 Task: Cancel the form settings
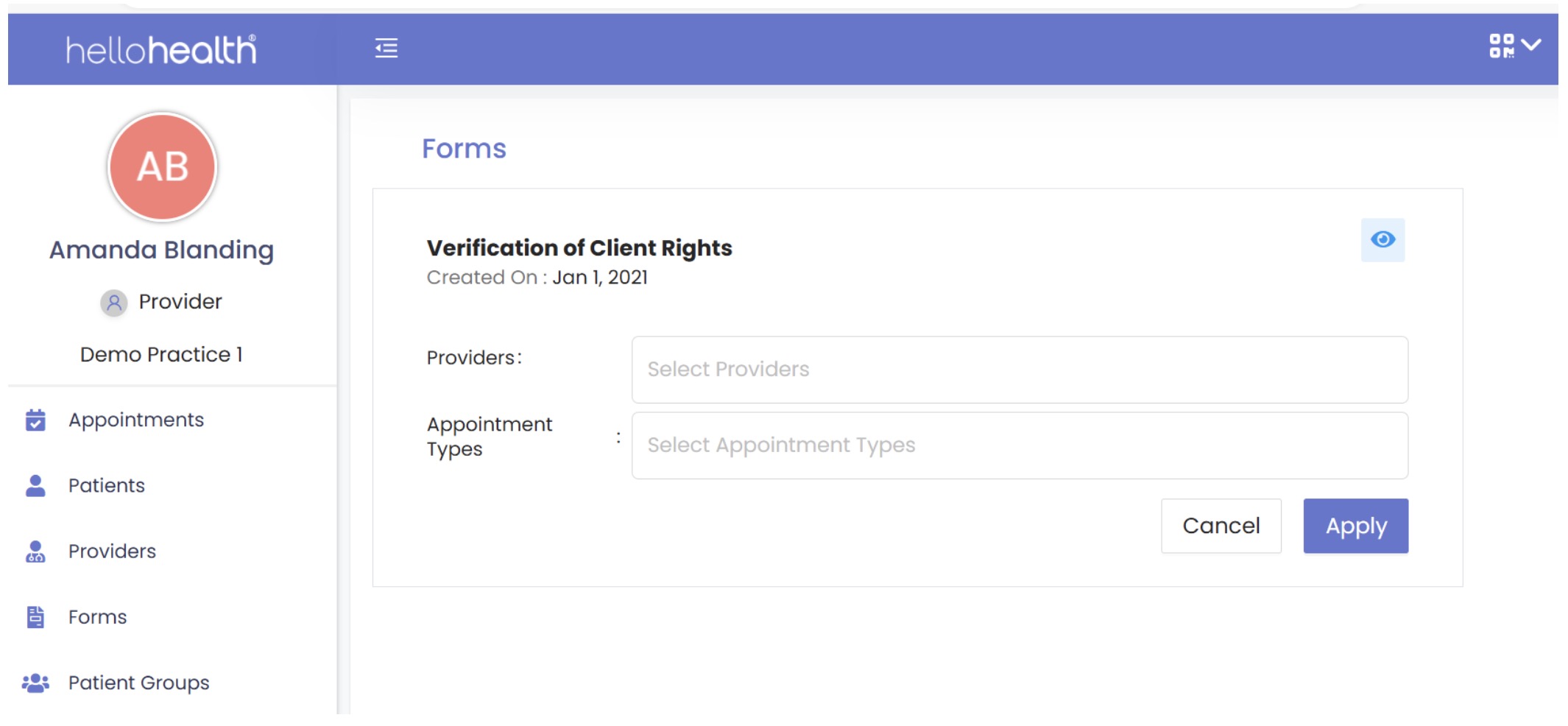(1221, 526)
